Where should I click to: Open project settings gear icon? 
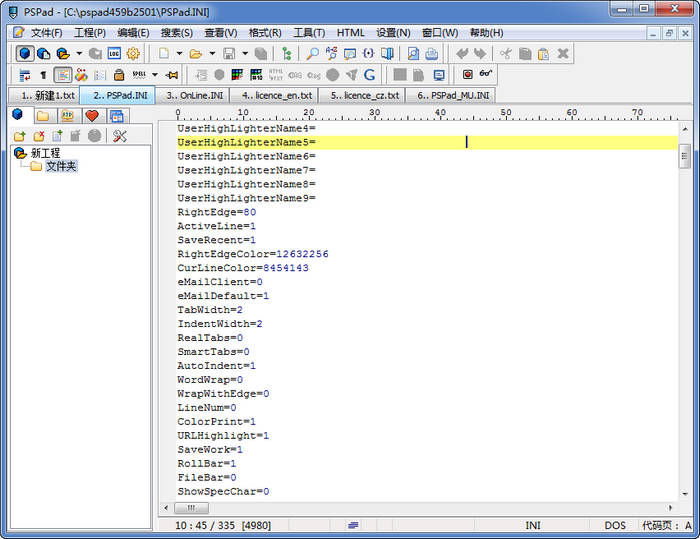pyautogui.click(x=133, y=54)
